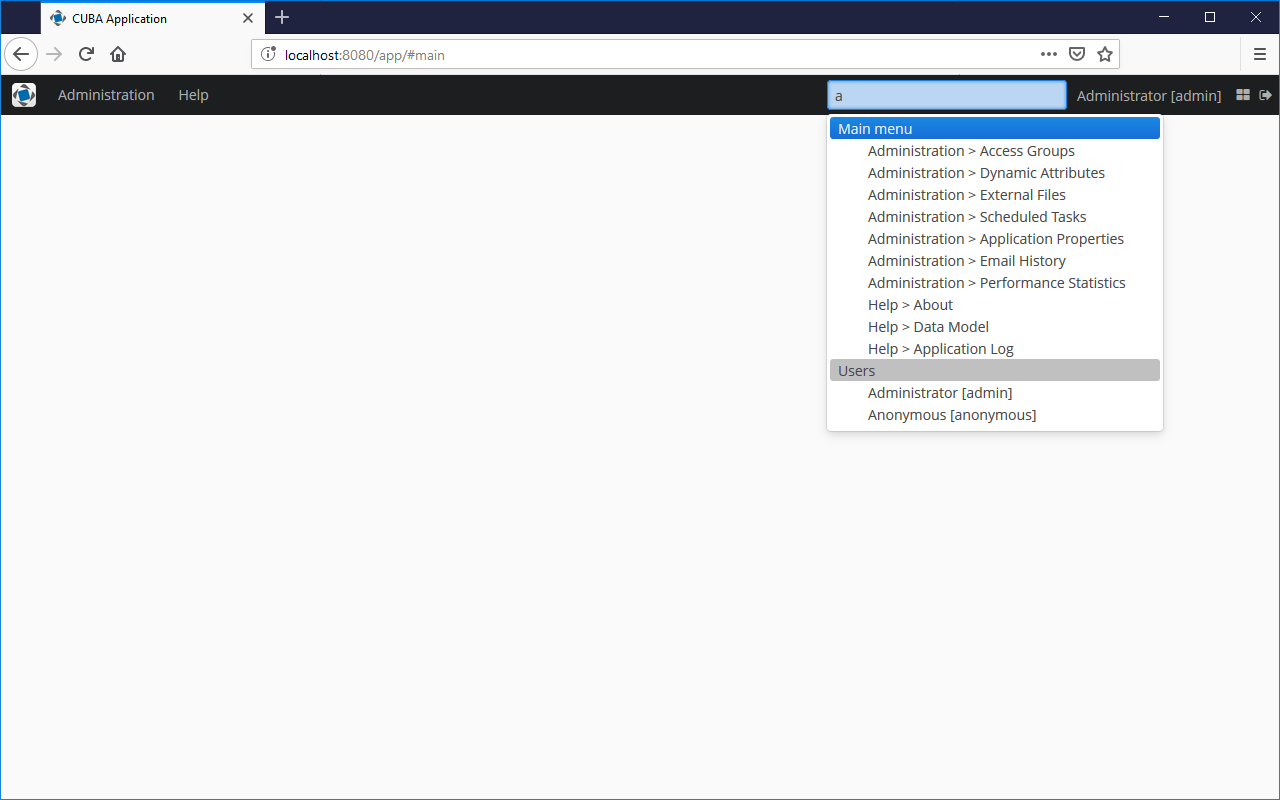Click the Users group header
This screenshot has height=800, width=1280.
[995, 370]
